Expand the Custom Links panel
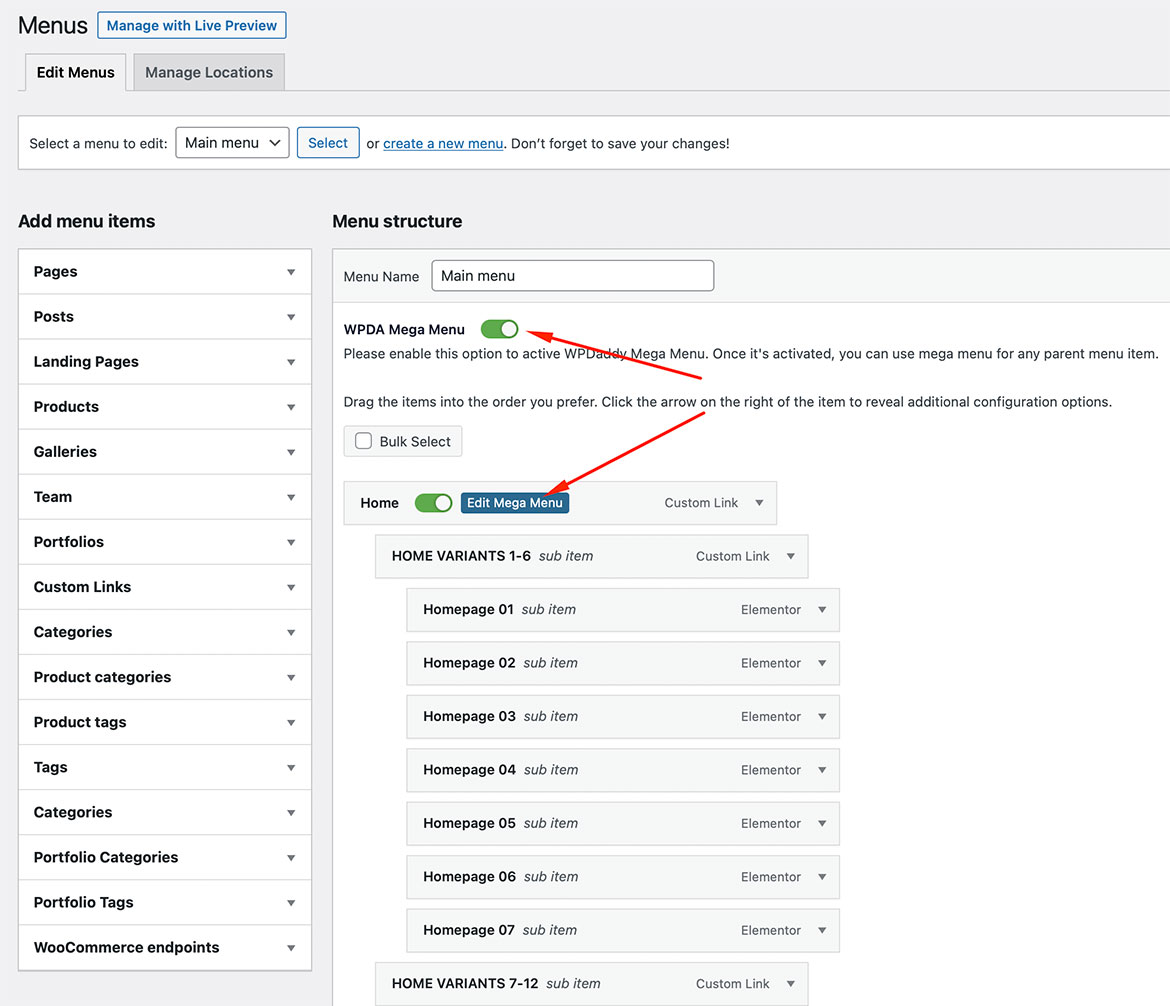1170x1006 pixels. [165, 587]
